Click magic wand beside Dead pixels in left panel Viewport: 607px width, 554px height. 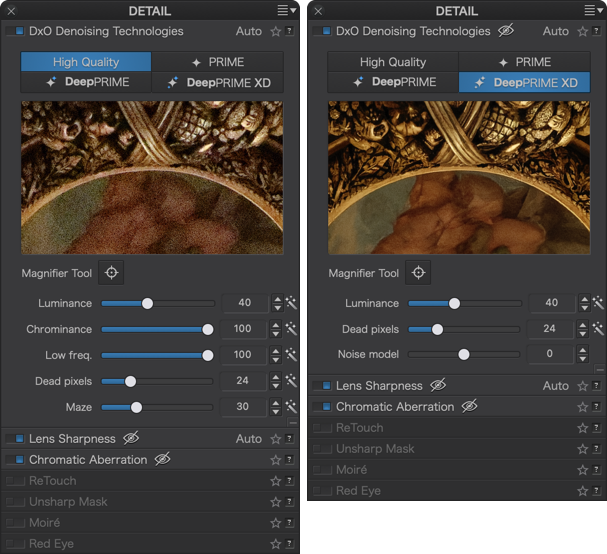pyautogui.click(x=291, y=381)
